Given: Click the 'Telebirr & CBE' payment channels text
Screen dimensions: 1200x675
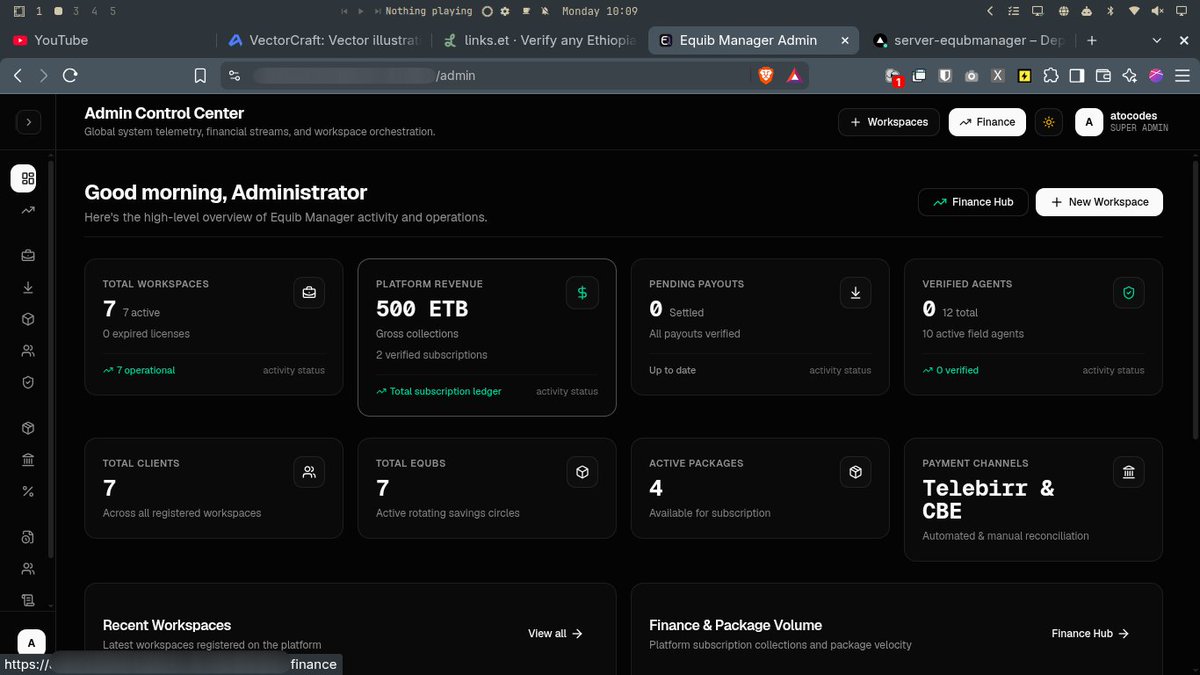Looking at the screenshot, I should 988,500.
